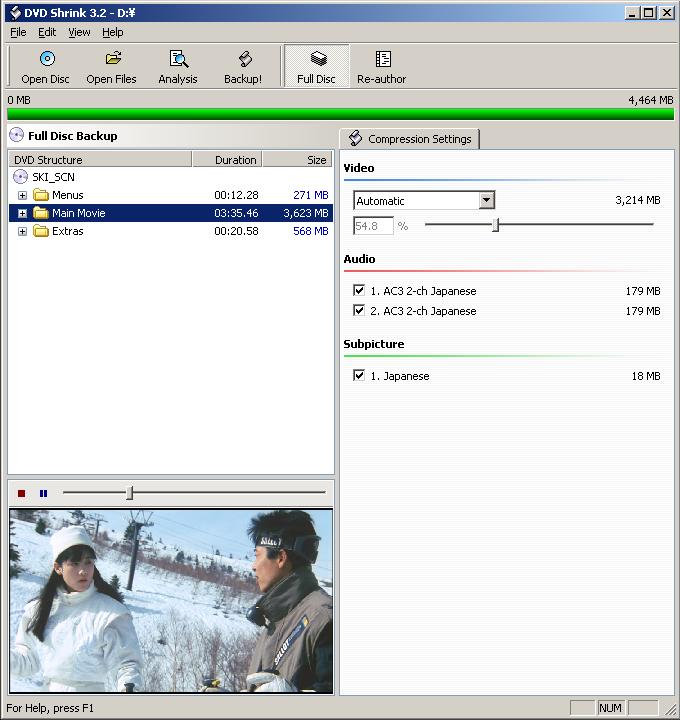Open the Help menu

[x=112, y=32]
